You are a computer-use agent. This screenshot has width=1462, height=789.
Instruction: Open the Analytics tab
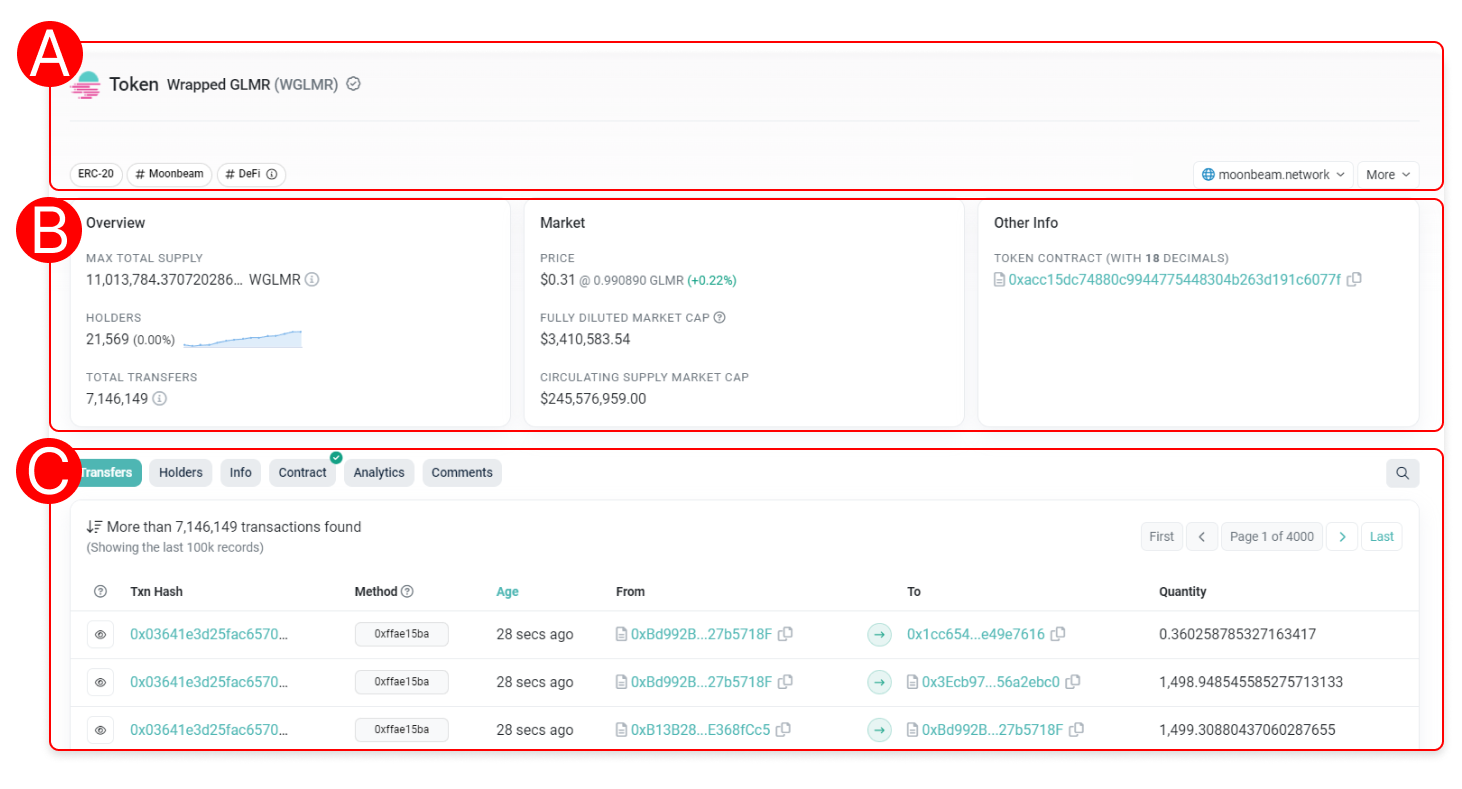379,473
